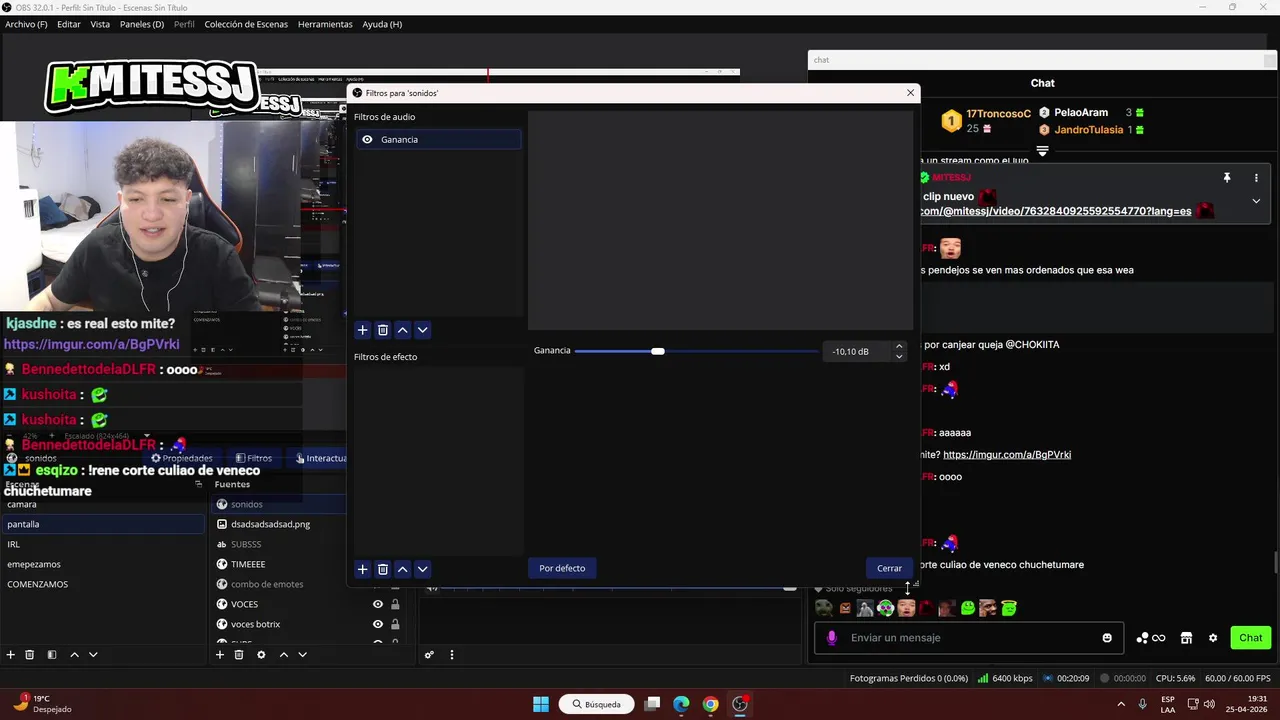Image resolution: width=1280 pixels, height=720 pixels.
Task: Select the IRL scene
Action: click(103, 544)
